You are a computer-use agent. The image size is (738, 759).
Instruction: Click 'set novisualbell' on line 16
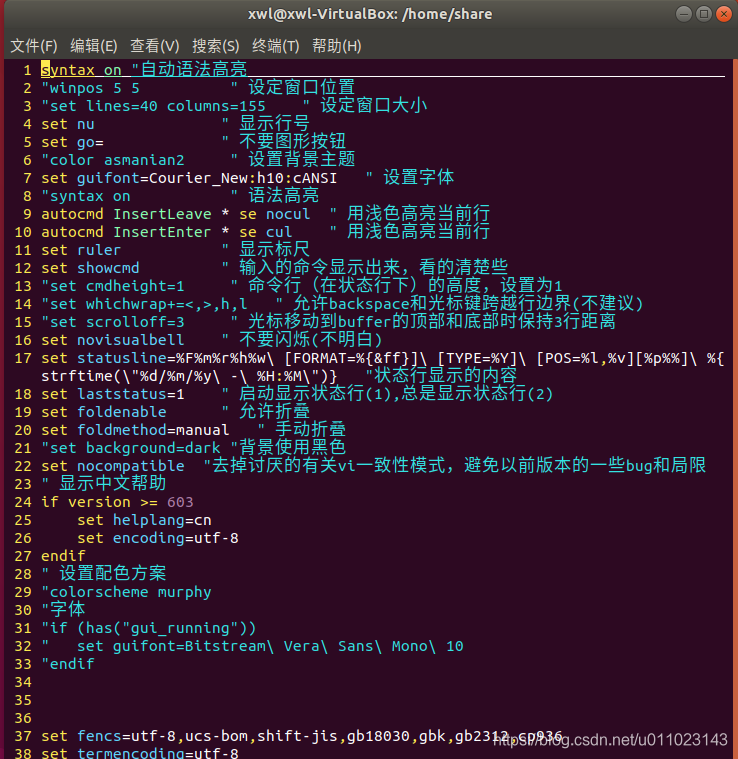113,340
